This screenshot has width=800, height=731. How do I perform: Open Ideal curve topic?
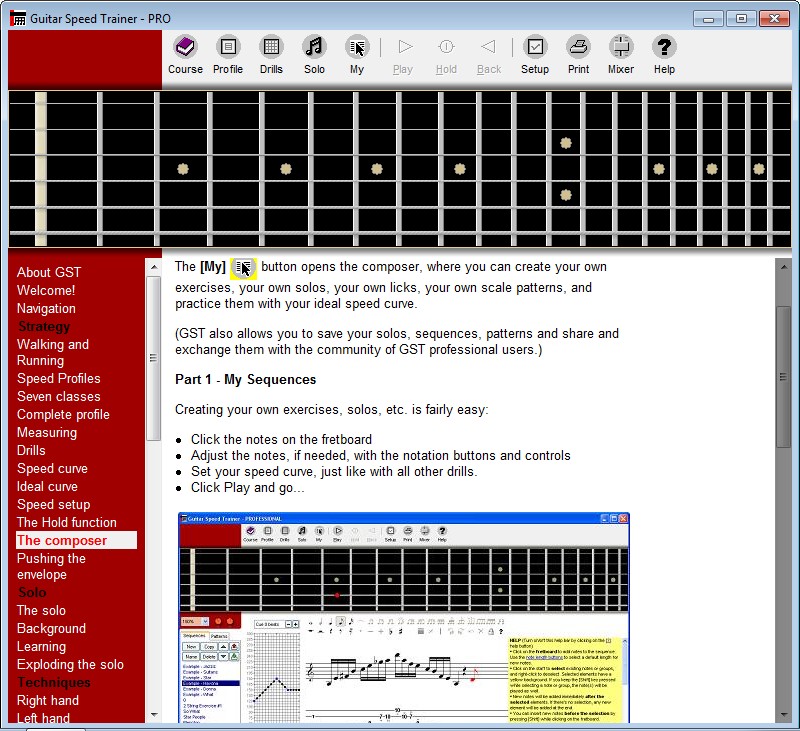click(47, 486)
